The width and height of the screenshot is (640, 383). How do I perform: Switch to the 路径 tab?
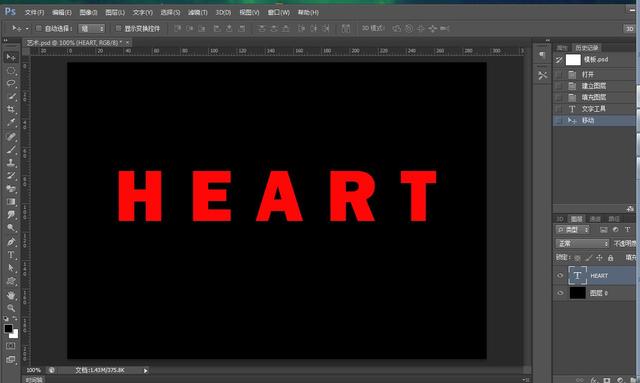click(613, 219)
